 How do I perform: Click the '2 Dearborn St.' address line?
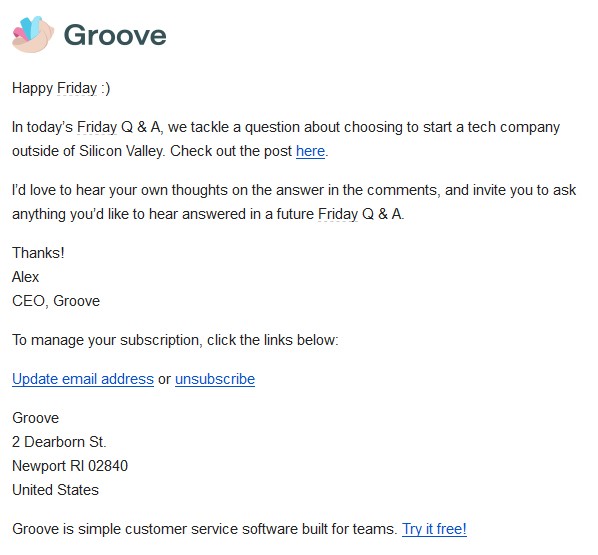(x=59, y=442)
